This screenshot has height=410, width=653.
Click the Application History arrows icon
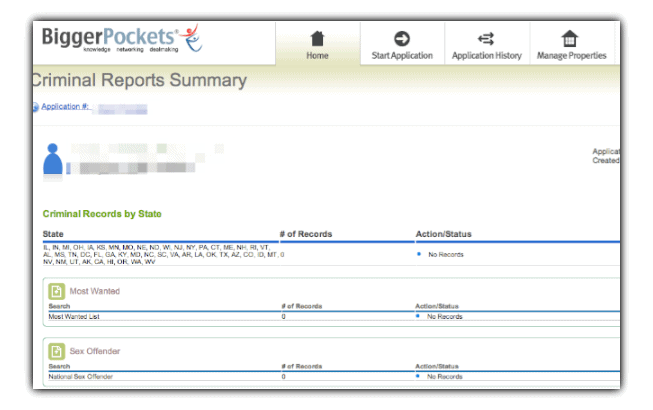click(486, 39)
